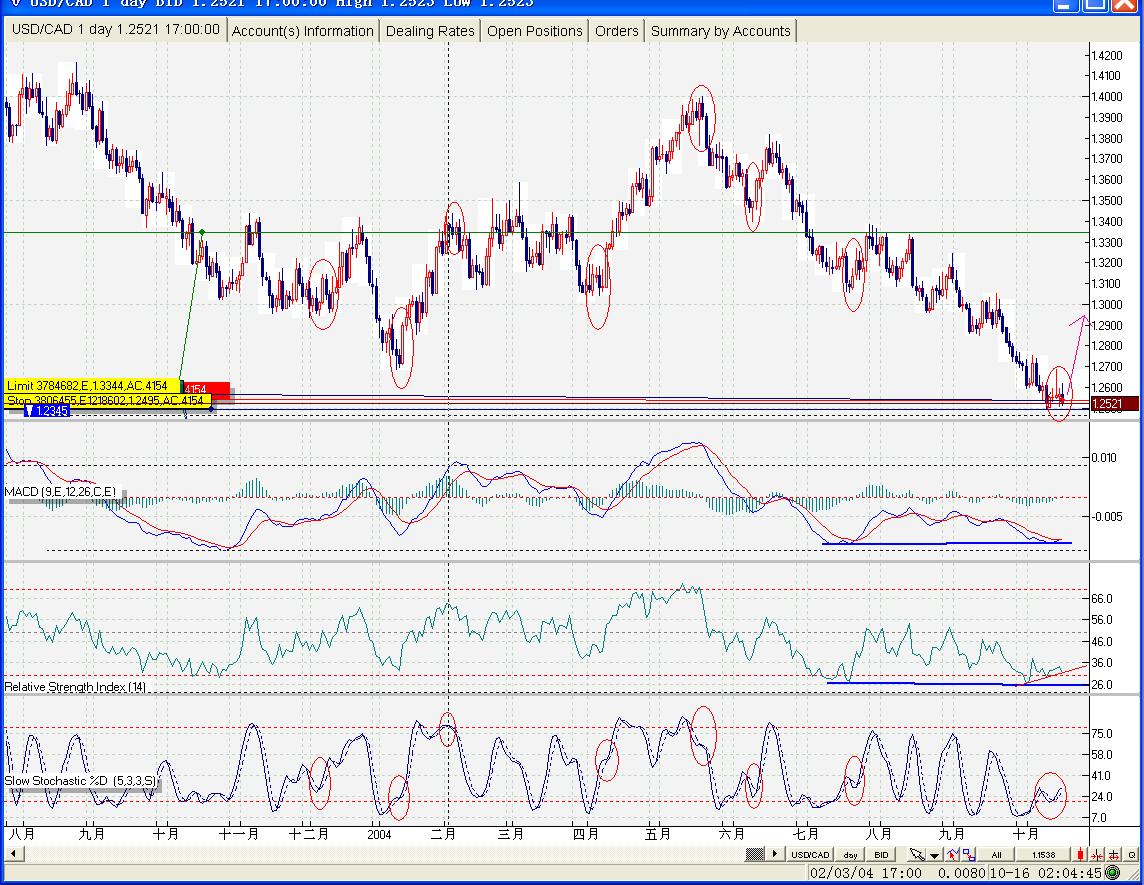This screenshot has height=885, width=1144.
Task: Open the Dealing Rates tab
Action: [x=430, y=31]
